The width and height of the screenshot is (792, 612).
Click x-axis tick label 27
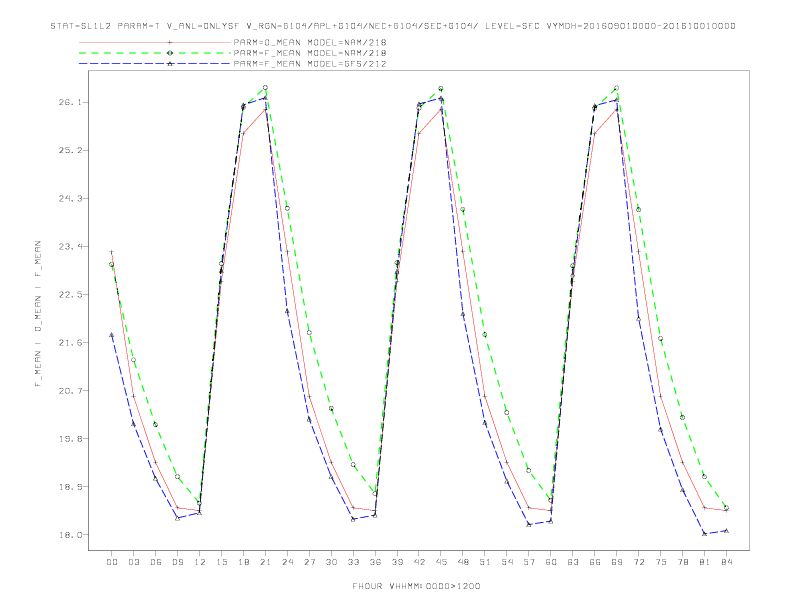click(x=309, y=562)
